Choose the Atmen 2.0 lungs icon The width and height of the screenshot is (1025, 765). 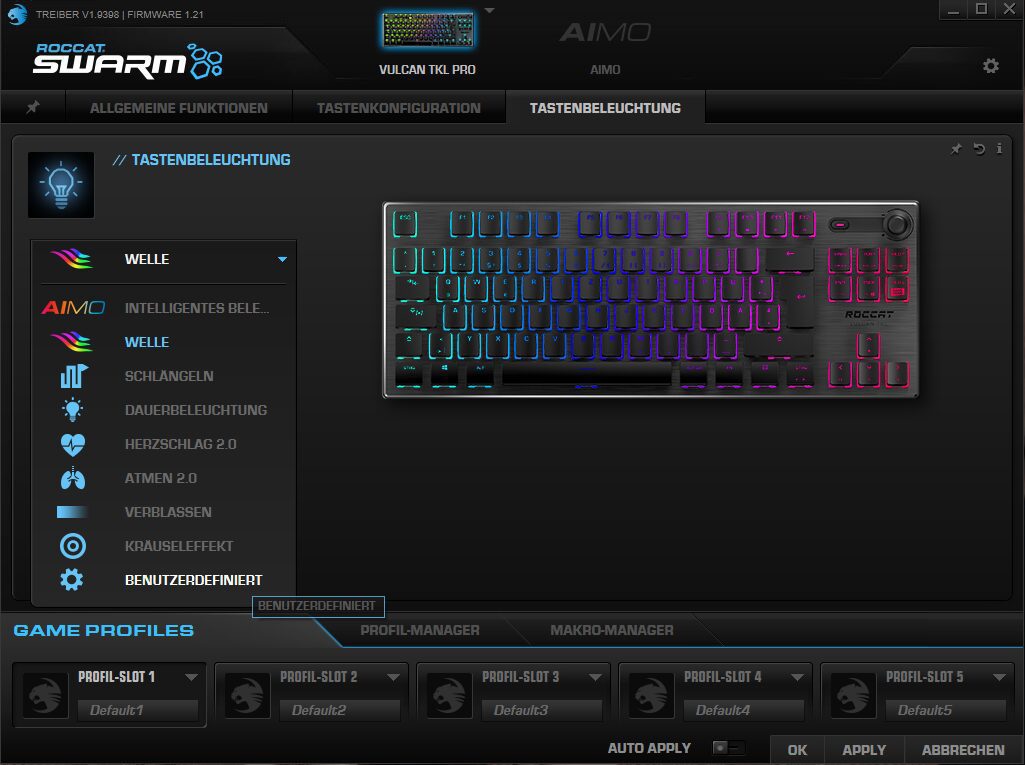(x=72, y=478)
